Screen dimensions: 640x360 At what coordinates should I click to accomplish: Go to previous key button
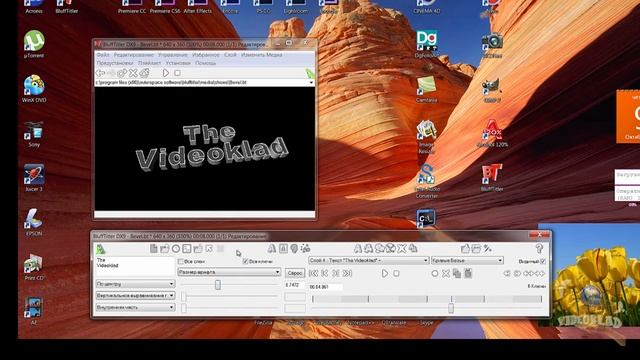(x=325, y=273)
